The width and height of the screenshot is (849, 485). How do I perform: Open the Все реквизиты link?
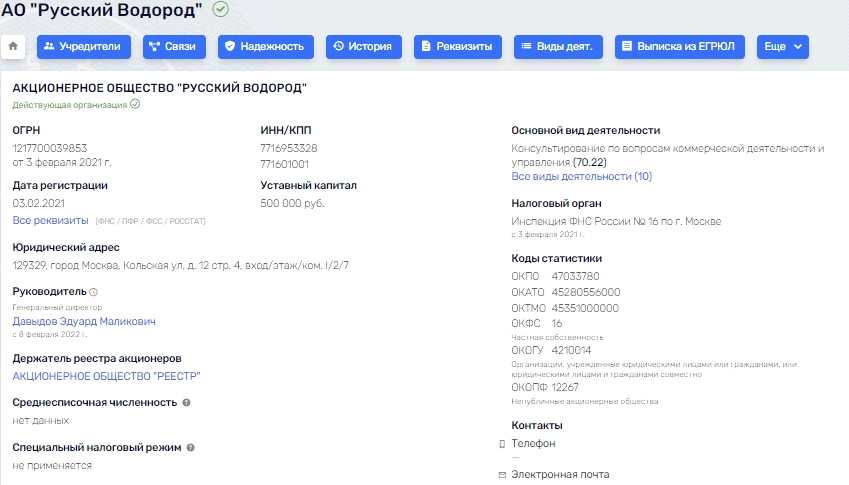pyautogui.click(x=50, y=220)
